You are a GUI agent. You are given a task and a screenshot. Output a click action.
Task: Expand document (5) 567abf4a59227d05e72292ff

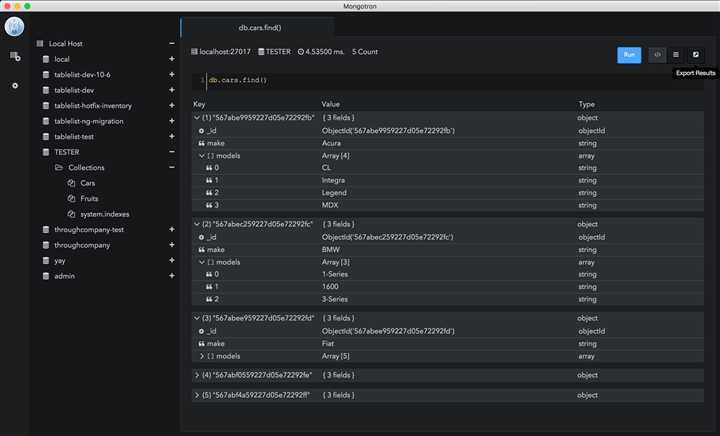[x=197, y=395]
